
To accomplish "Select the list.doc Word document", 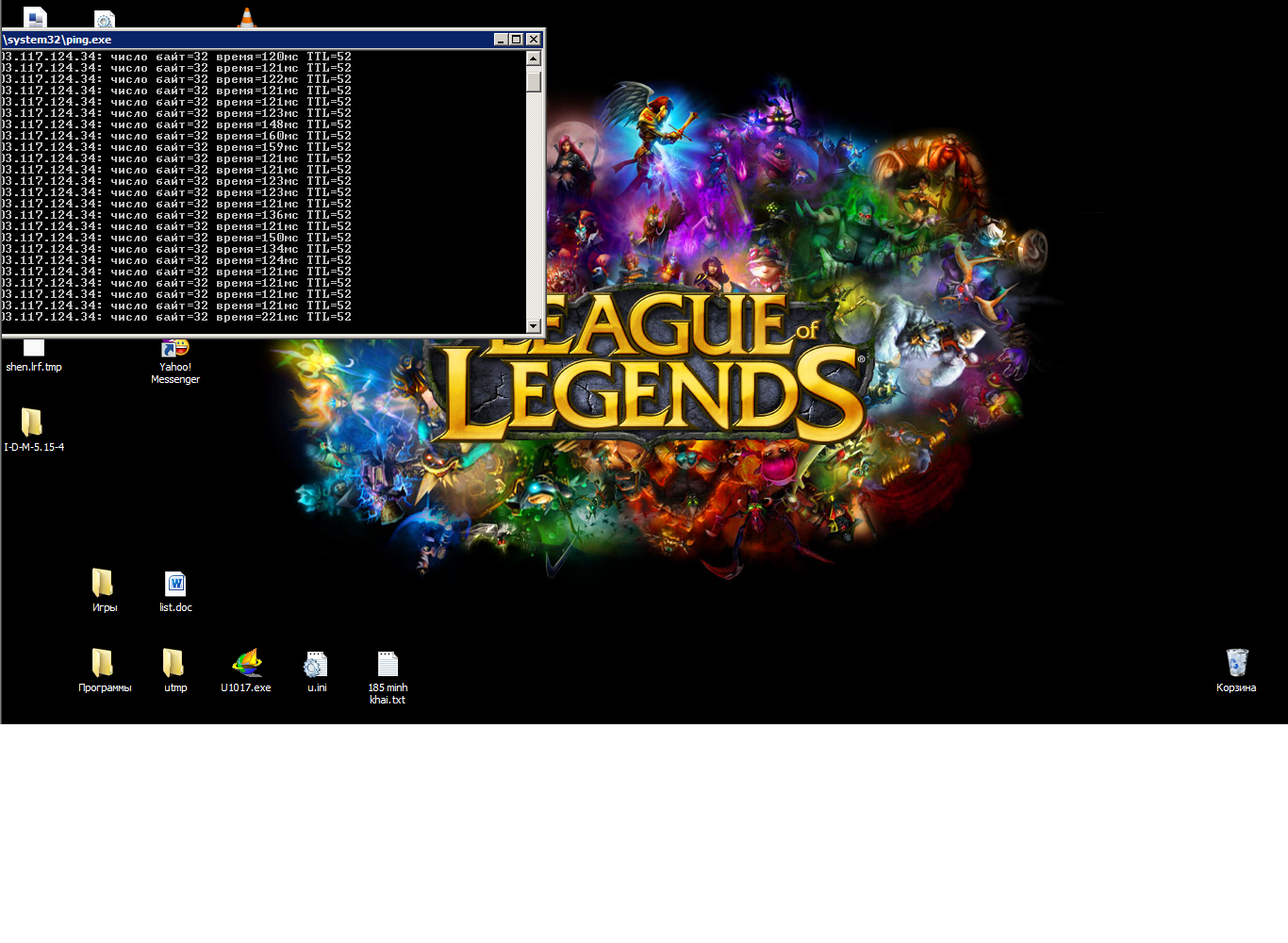I will click(x=175, y=590).
